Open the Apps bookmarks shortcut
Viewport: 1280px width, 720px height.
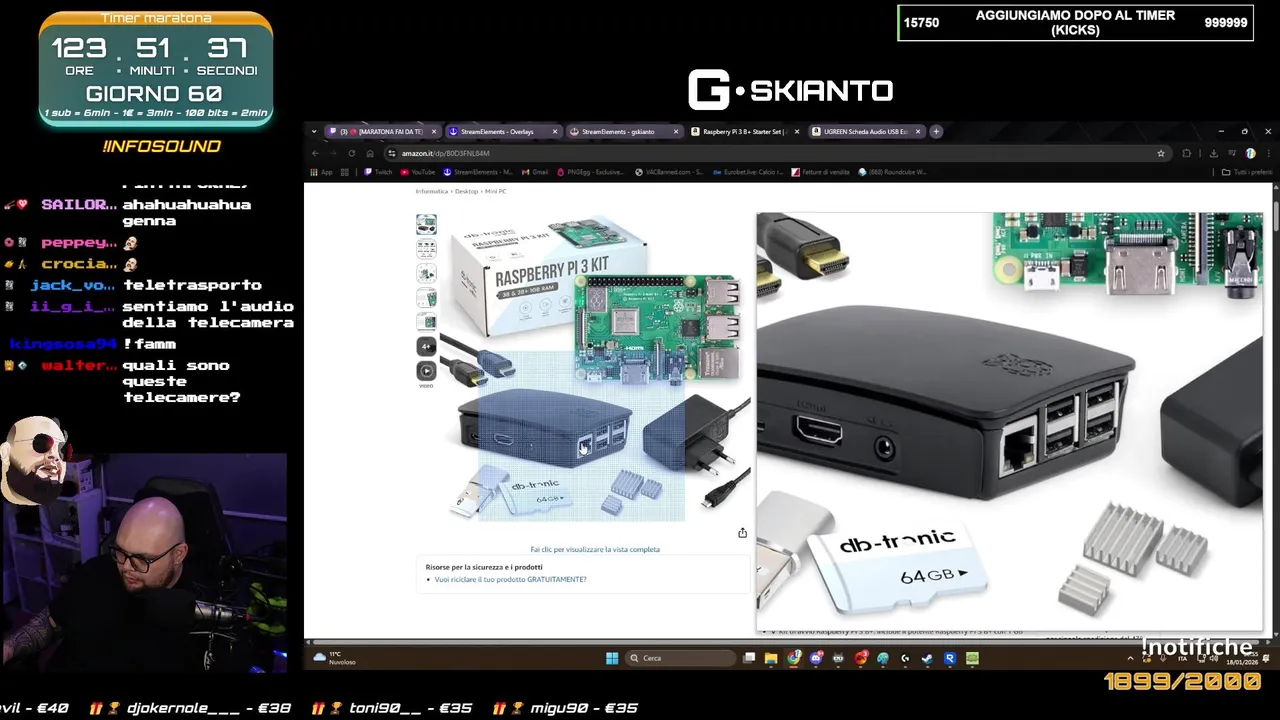321,172
